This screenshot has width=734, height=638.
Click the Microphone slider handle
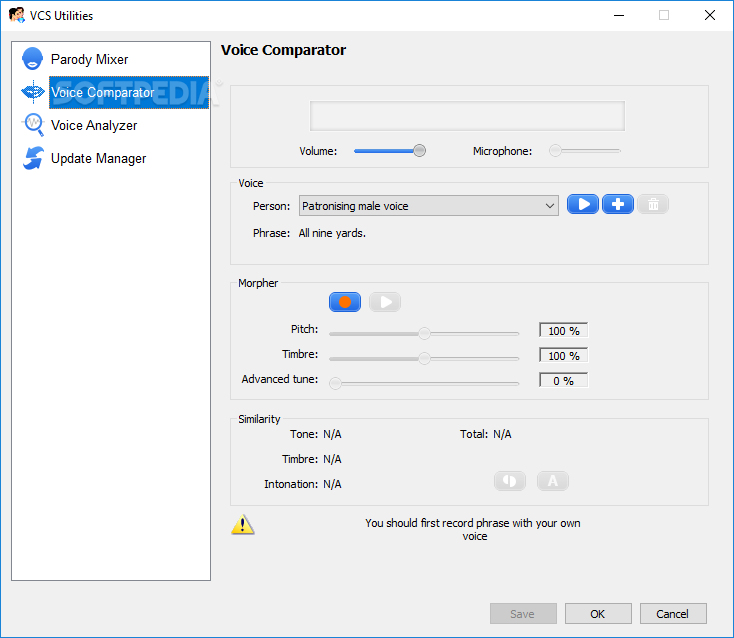click(555, 151)
